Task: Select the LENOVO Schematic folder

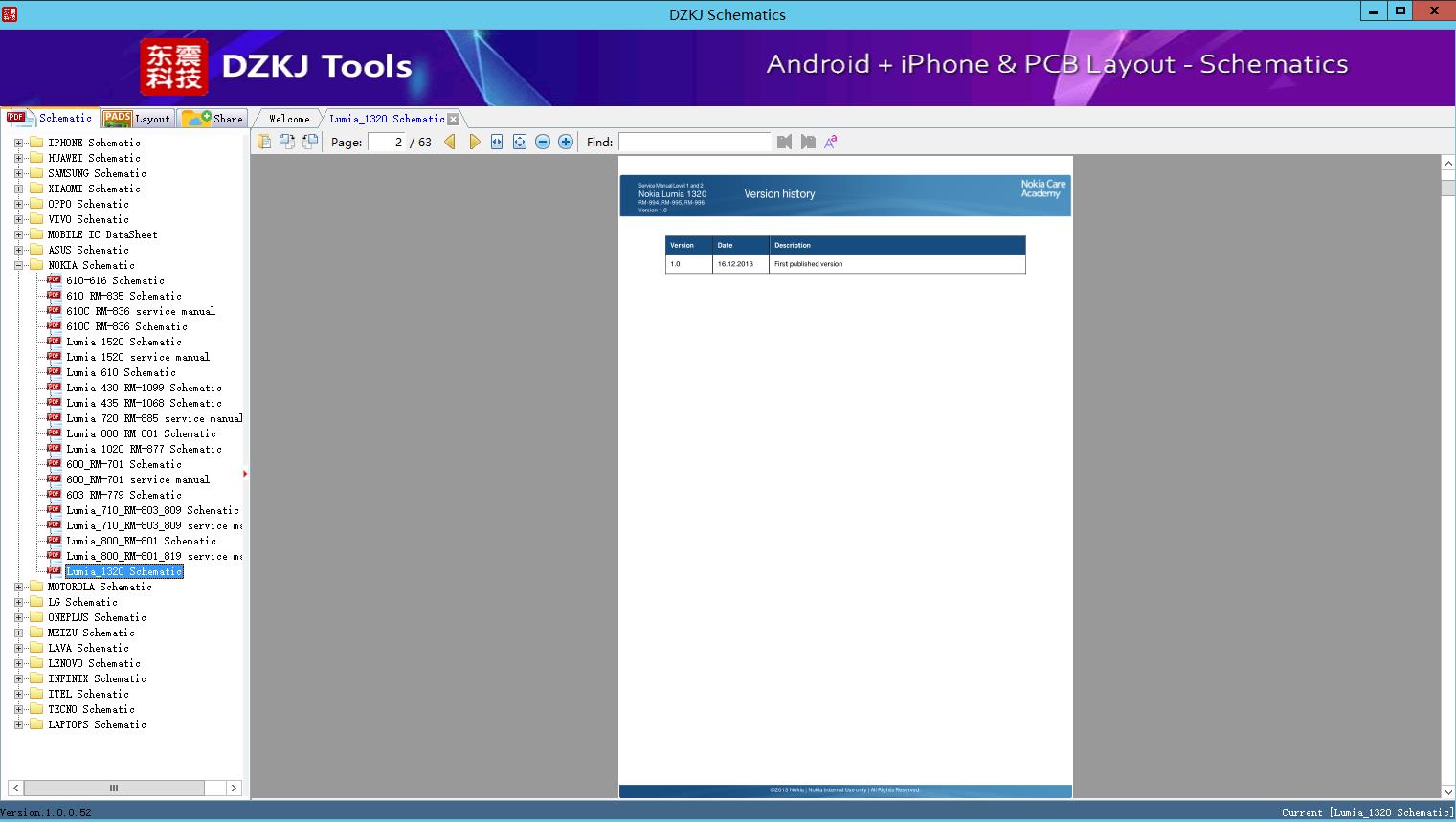Action: 94,663
